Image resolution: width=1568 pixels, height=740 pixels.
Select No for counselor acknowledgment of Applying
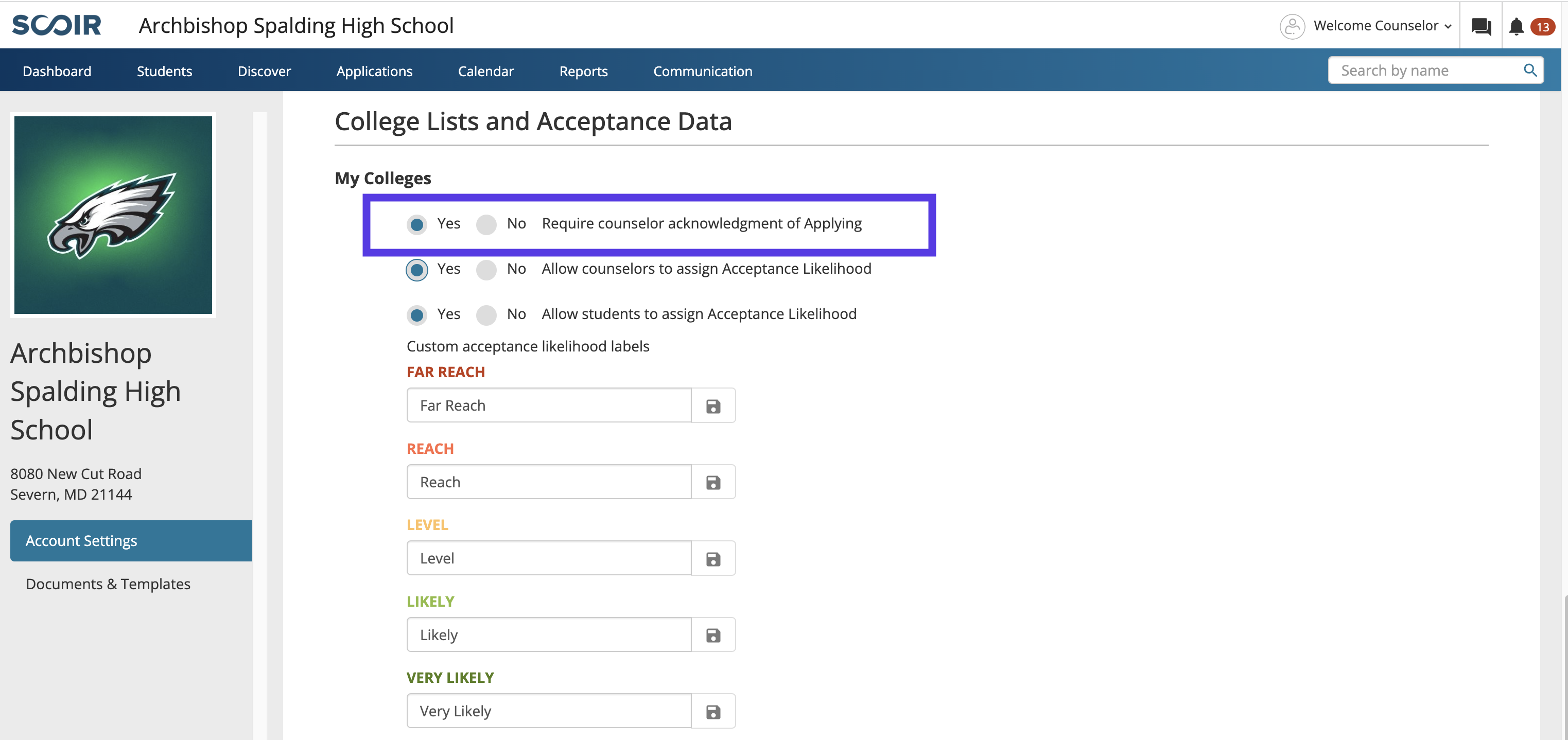[x=486, y=224]
